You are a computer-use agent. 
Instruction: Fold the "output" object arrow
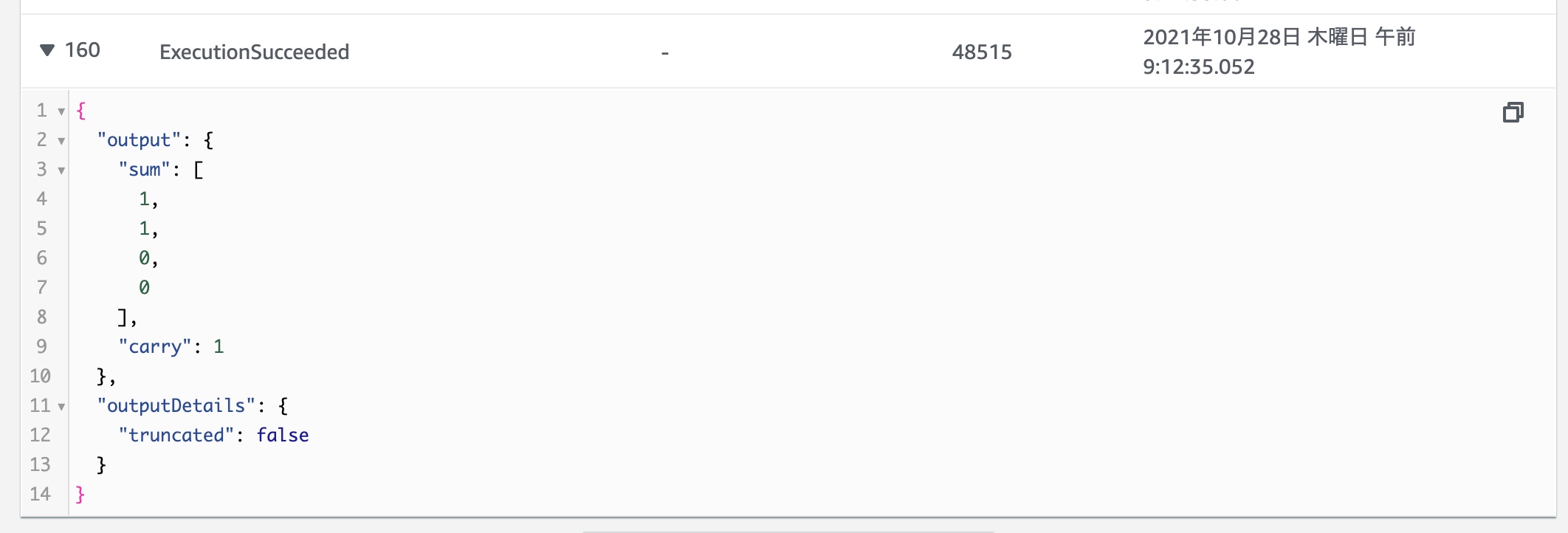61,141
